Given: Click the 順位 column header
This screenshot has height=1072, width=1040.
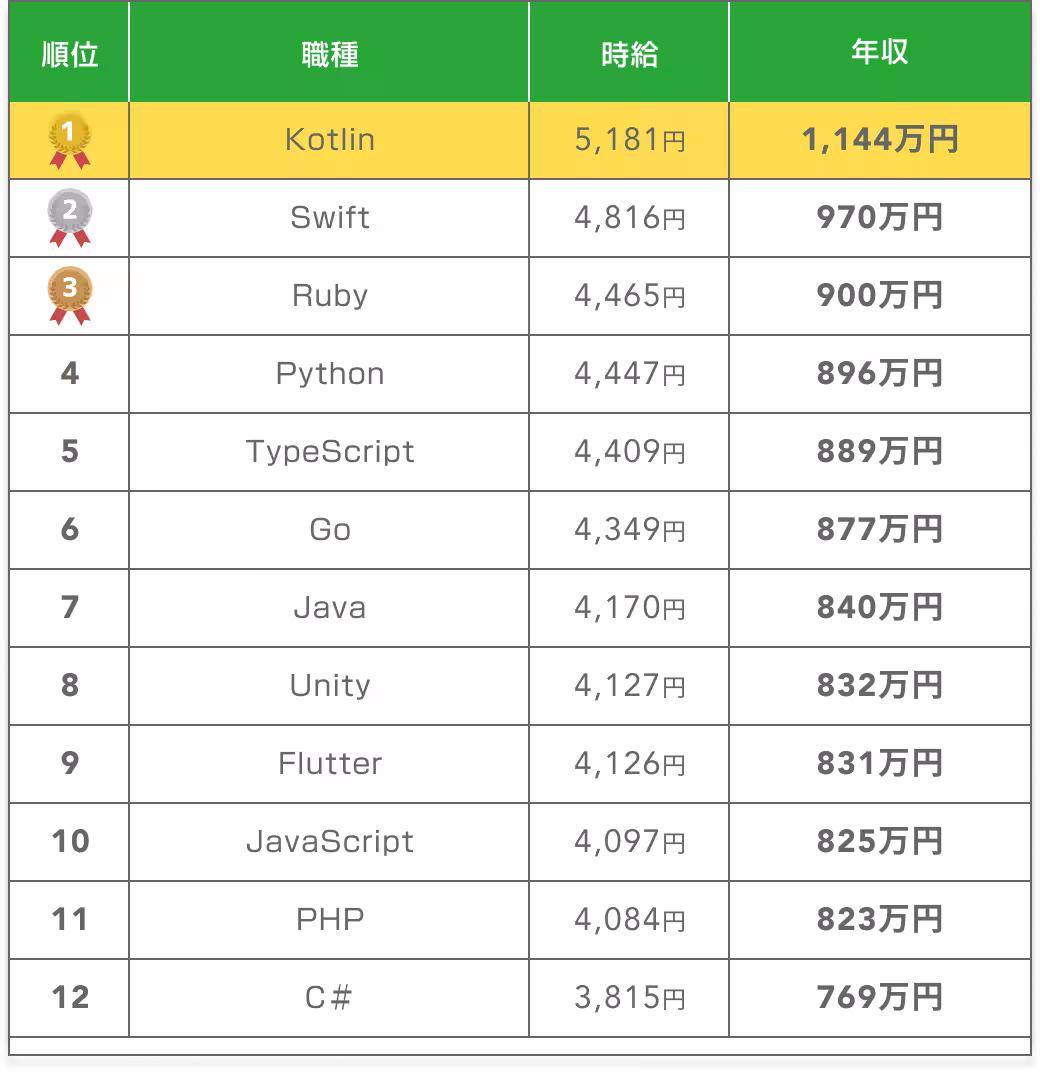Looking at the screenshot, I should 69,55.
